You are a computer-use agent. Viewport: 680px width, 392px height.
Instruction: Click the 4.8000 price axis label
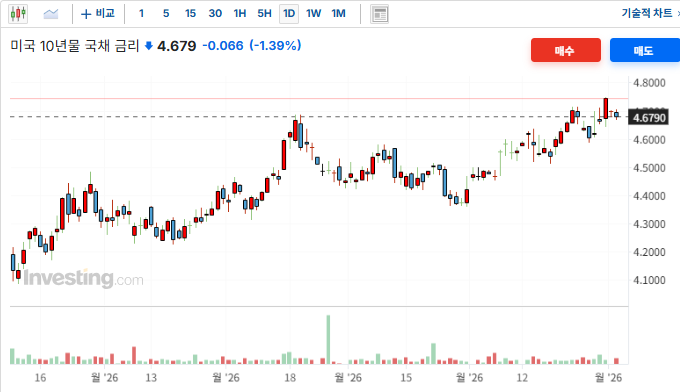649,83
